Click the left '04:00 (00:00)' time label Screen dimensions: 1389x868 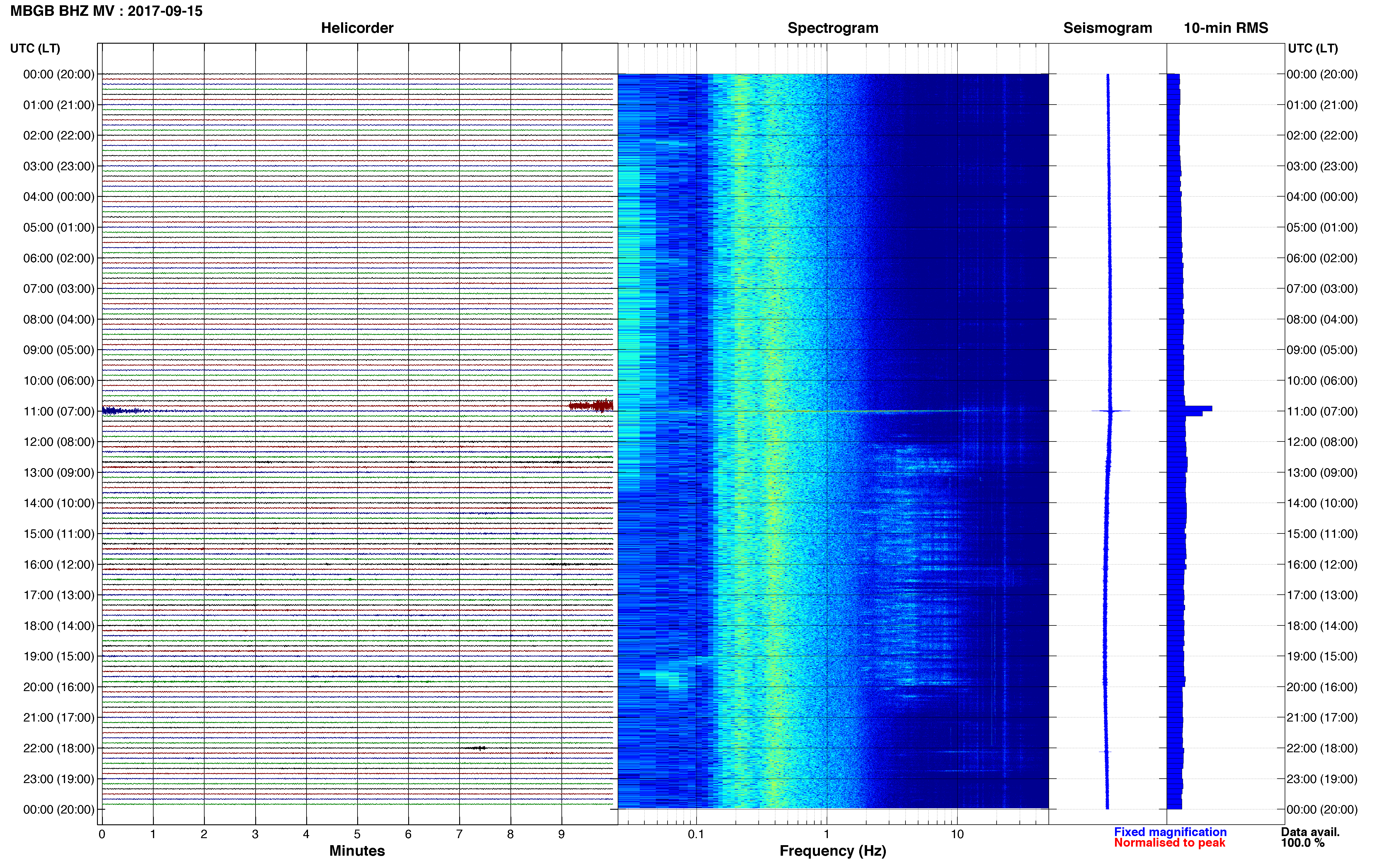[59, 196]
